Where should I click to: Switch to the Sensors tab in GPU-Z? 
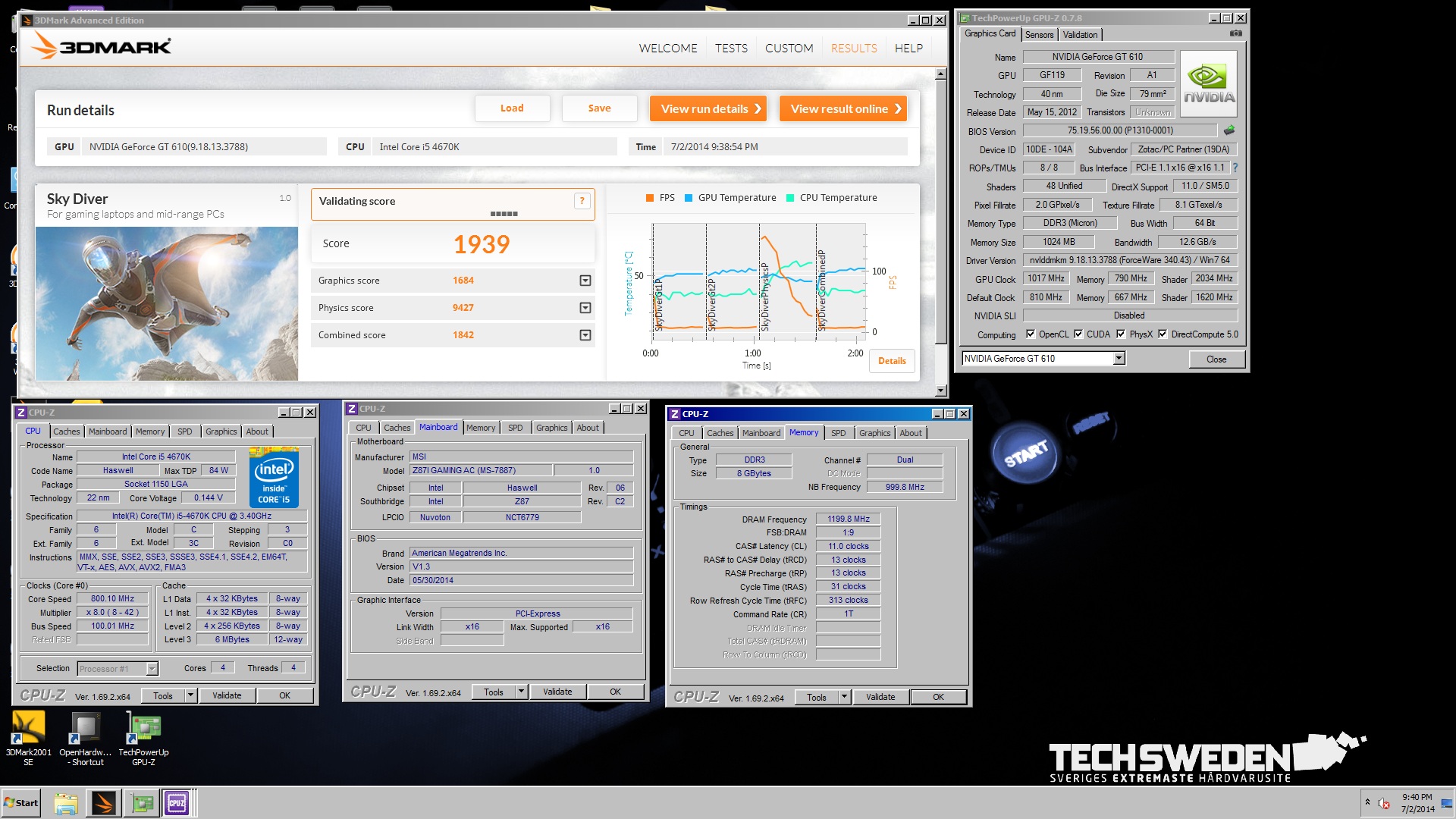[1039, 35]
